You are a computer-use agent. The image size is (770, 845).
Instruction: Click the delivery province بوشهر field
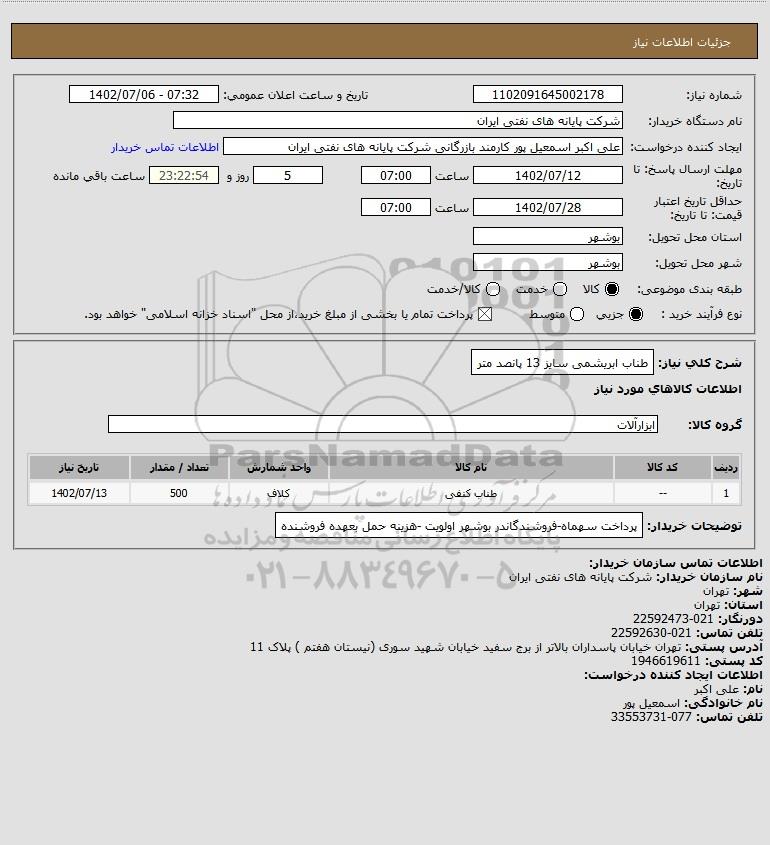point(547,237)
